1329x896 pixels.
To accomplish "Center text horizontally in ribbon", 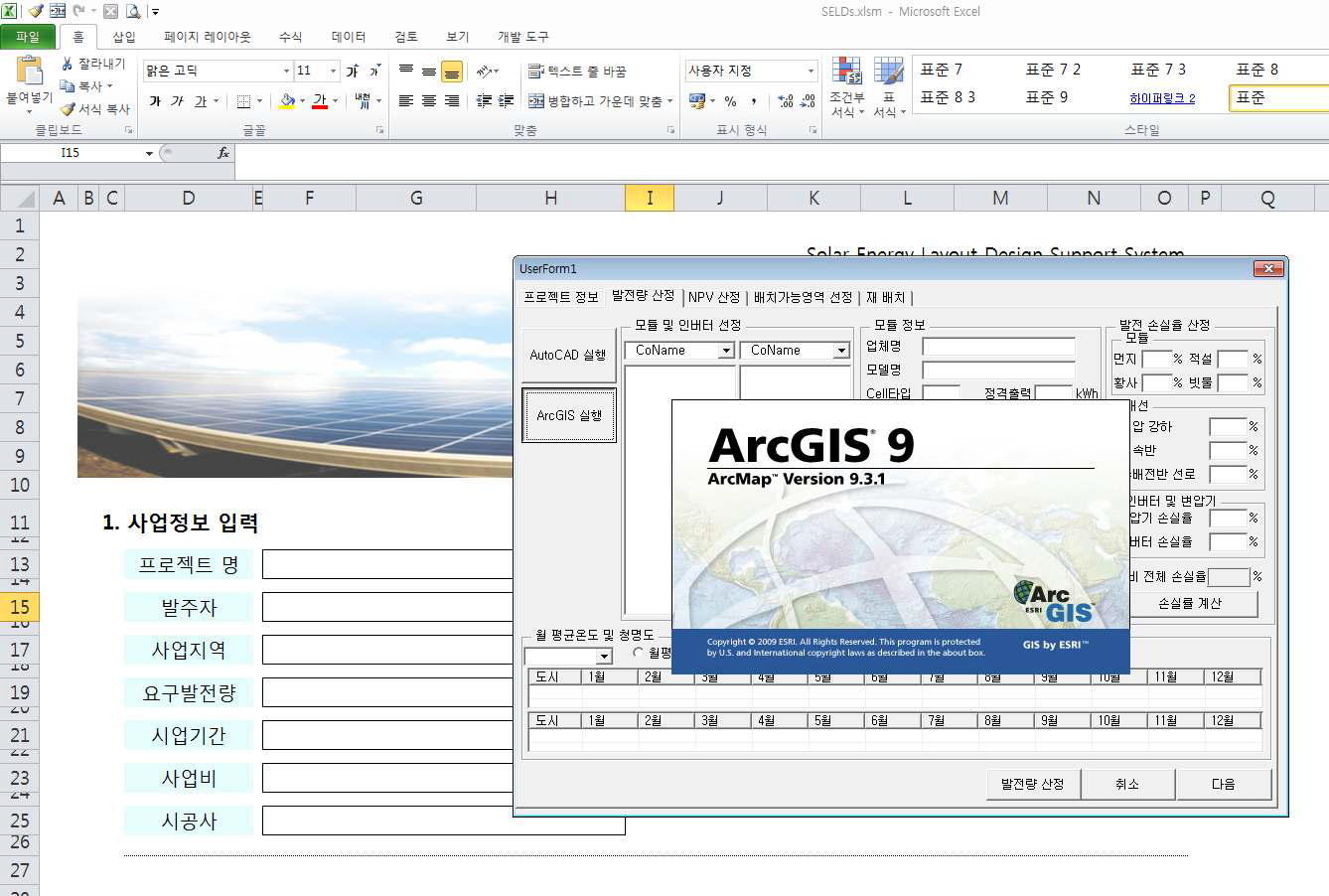I will click(429, 101).
